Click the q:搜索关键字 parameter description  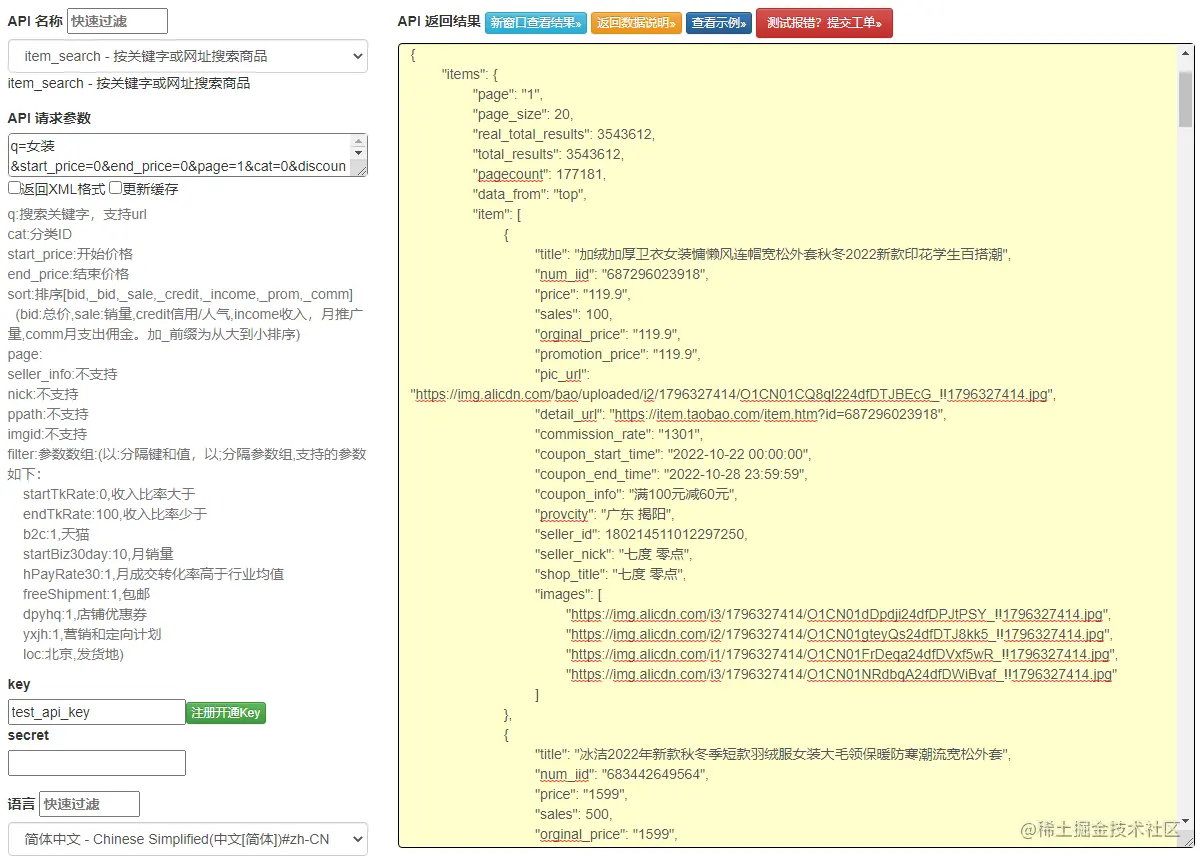click(78, 214)
